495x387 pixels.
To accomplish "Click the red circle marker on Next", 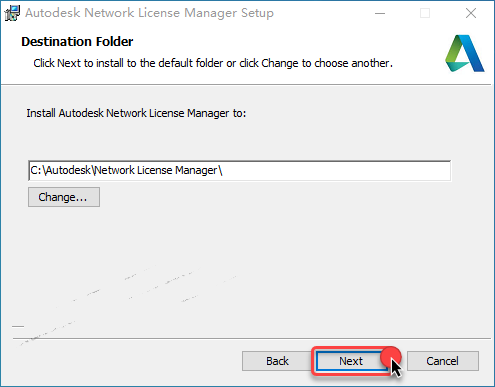I will tap(390, 356).
